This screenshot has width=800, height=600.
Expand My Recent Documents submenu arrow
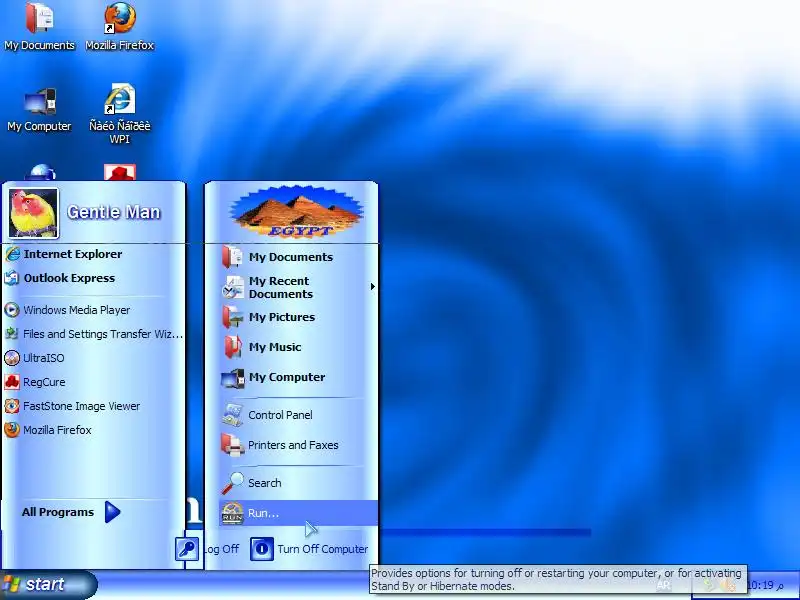(373, 287)
